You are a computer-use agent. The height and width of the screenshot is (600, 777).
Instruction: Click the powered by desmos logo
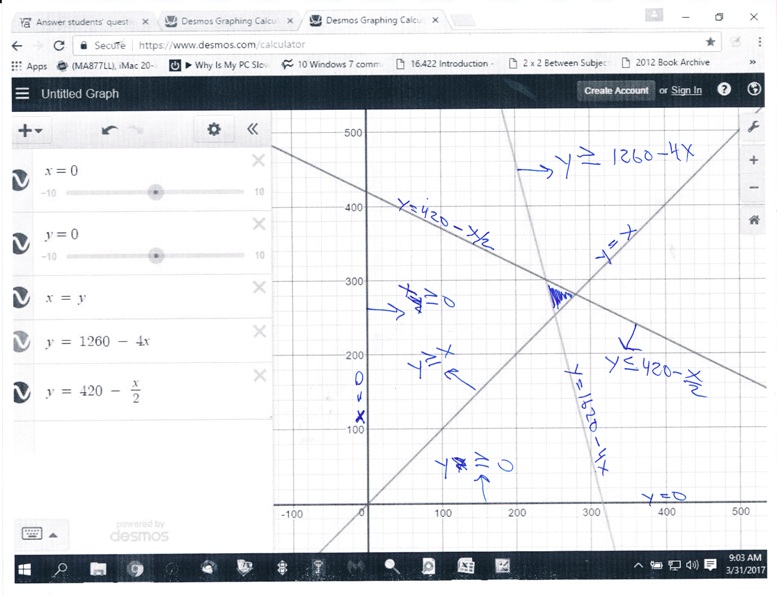point(139,531)
